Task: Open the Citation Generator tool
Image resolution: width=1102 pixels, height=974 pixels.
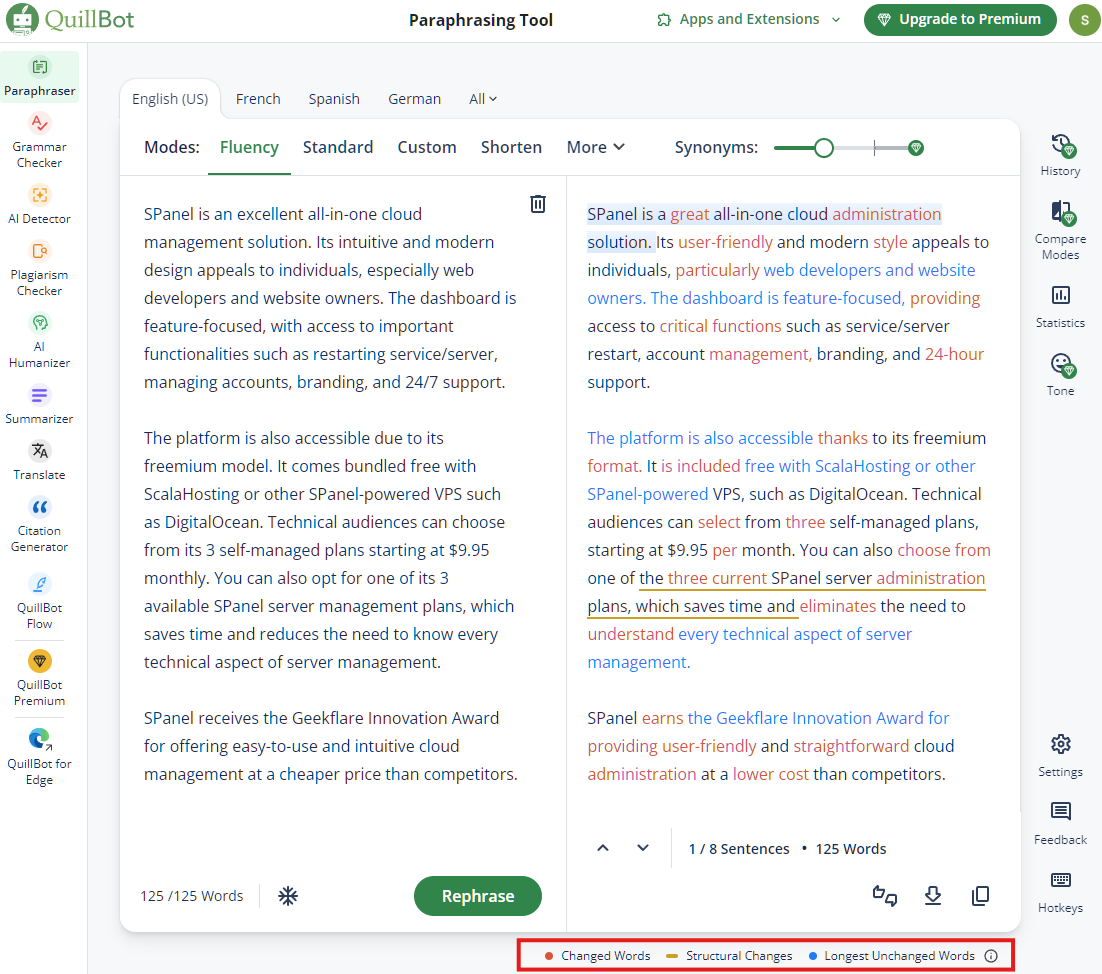Action: (x=39, y=525)
